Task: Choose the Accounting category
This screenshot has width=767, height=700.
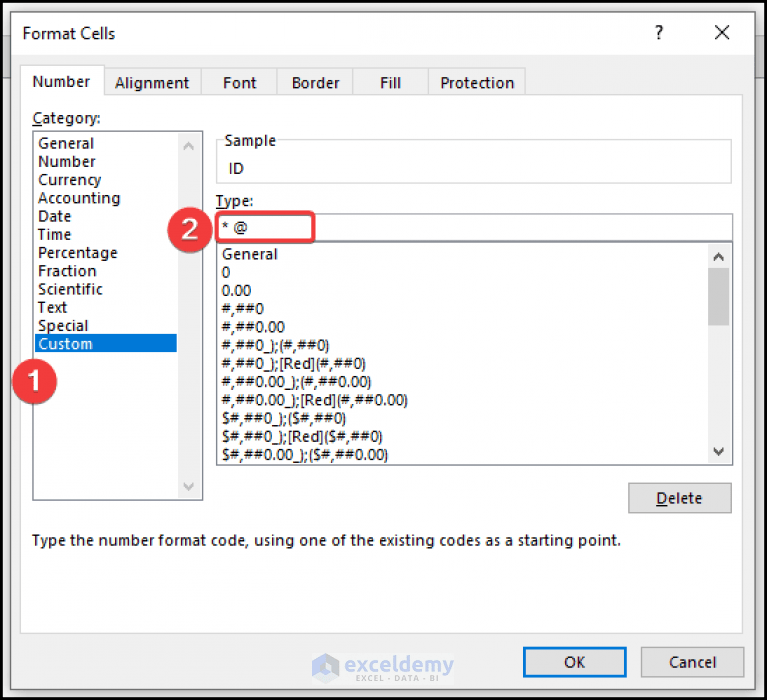Action: 106,198
